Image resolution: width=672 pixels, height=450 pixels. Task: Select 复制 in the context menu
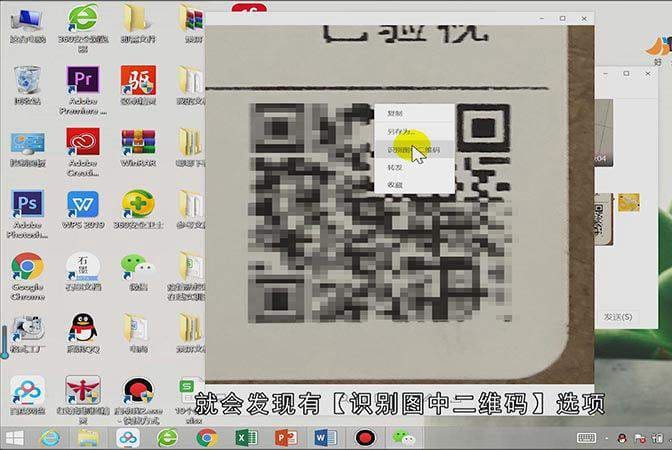[x=414, y=113]
